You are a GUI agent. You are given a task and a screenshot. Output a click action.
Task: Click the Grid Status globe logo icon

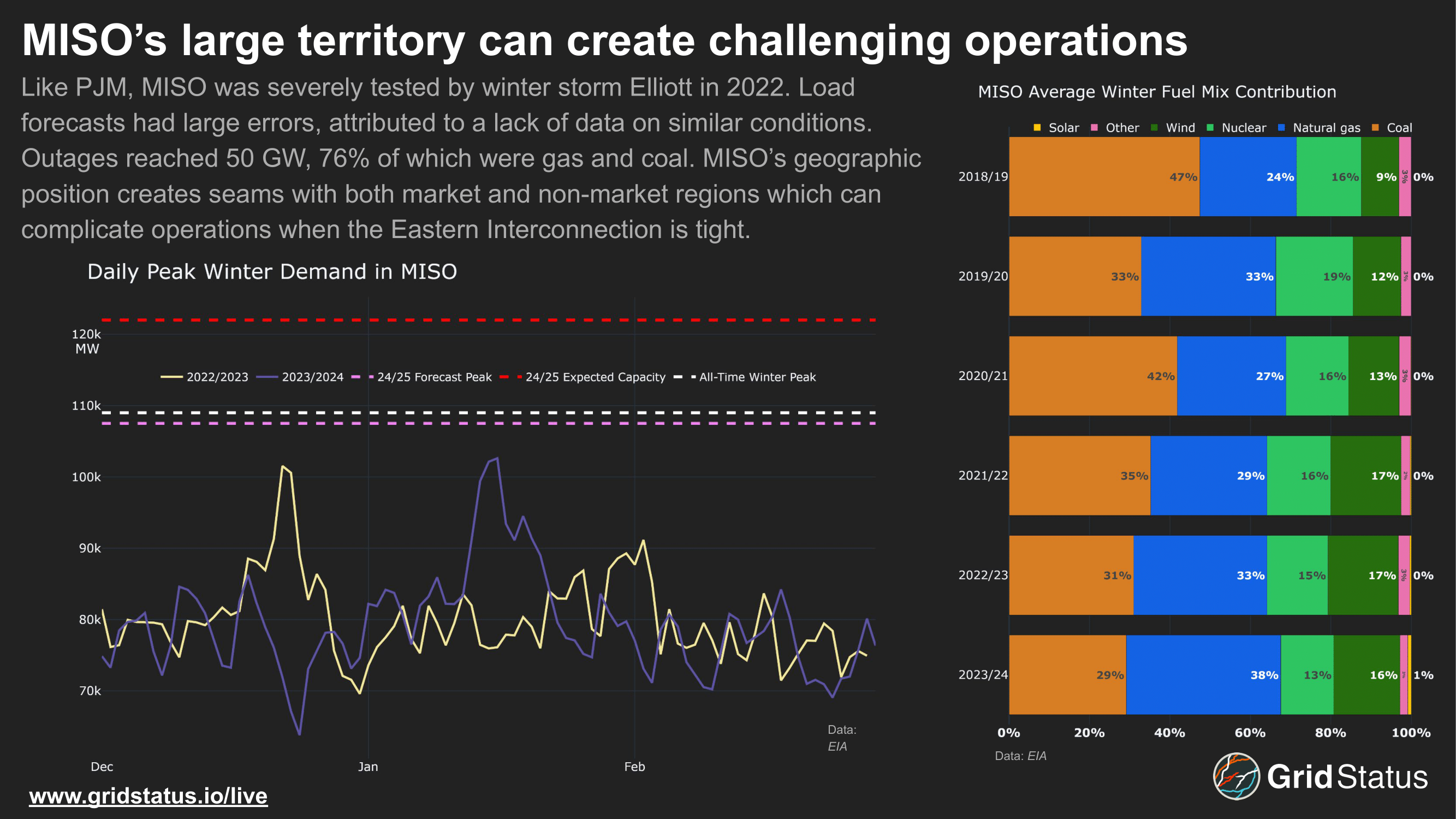[x=1235, y=776]
